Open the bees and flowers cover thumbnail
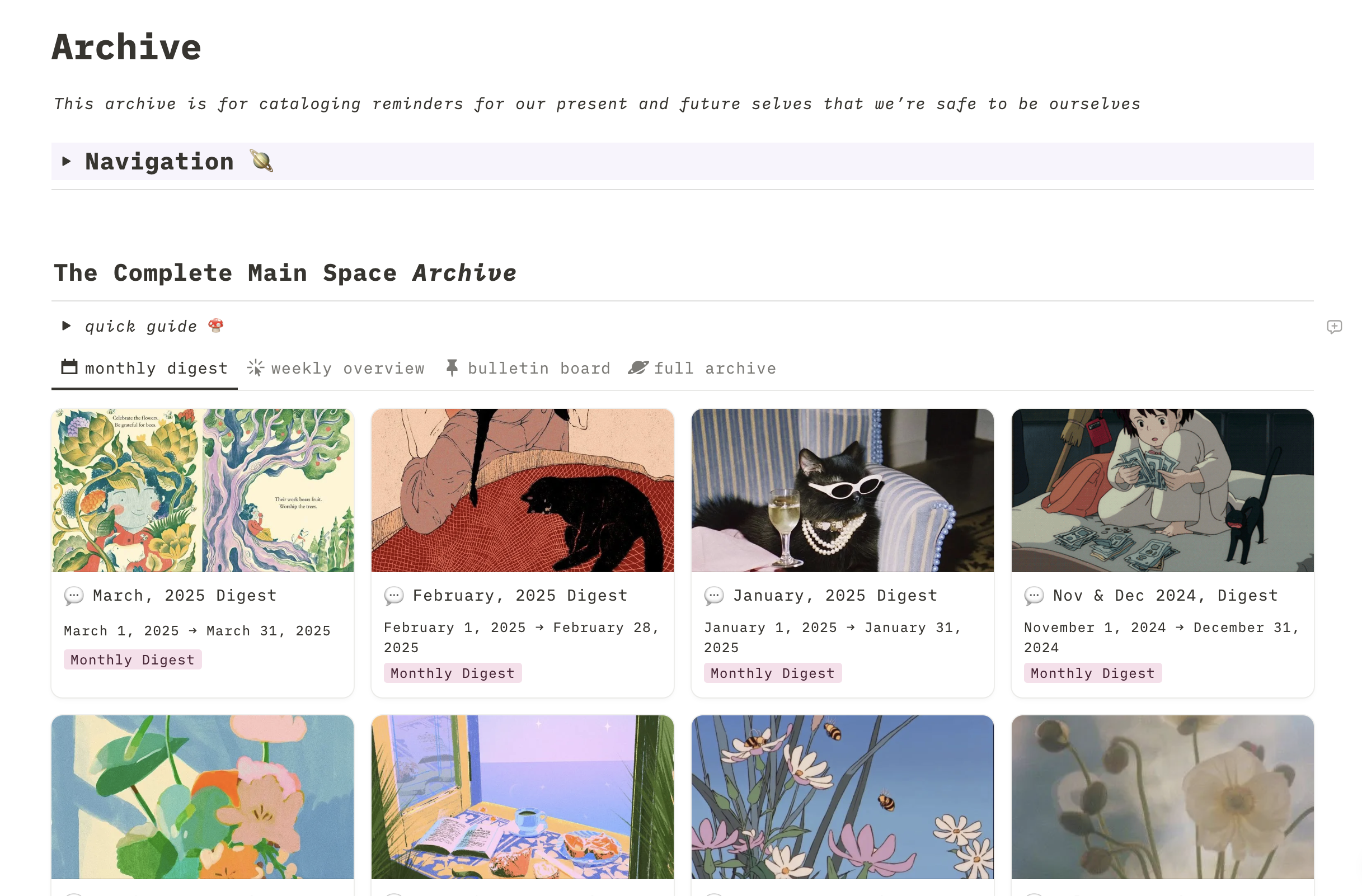The image size is (1362, 896). click(842, 796)
